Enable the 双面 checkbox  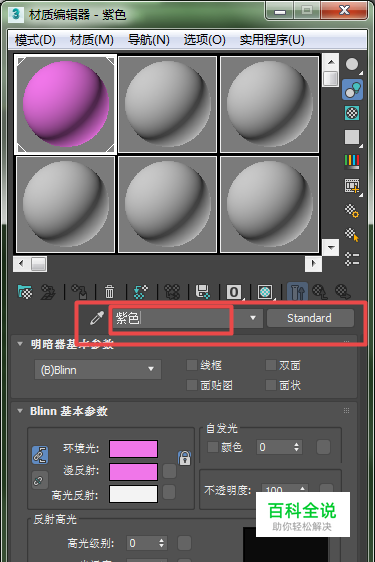coord(271,365)
